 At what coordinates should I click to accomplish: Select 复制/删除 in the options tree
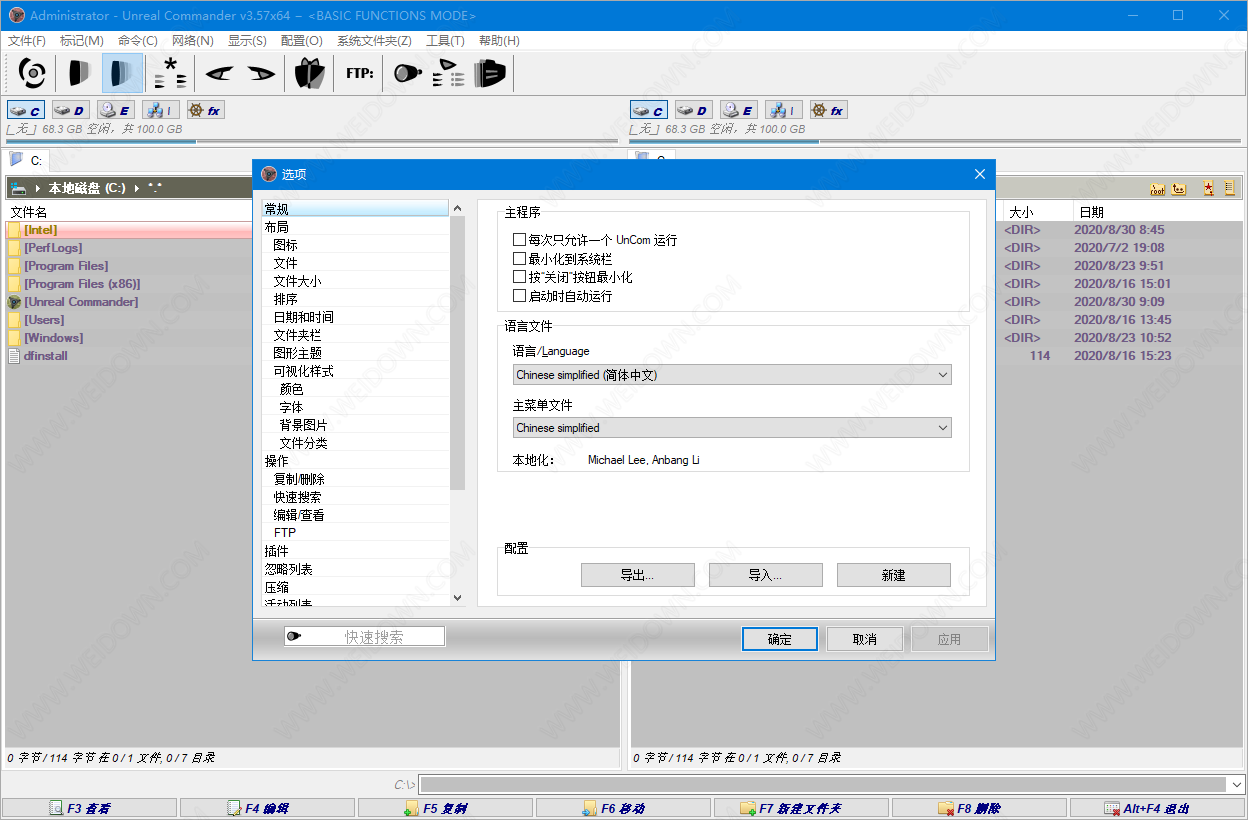point(299,479)
